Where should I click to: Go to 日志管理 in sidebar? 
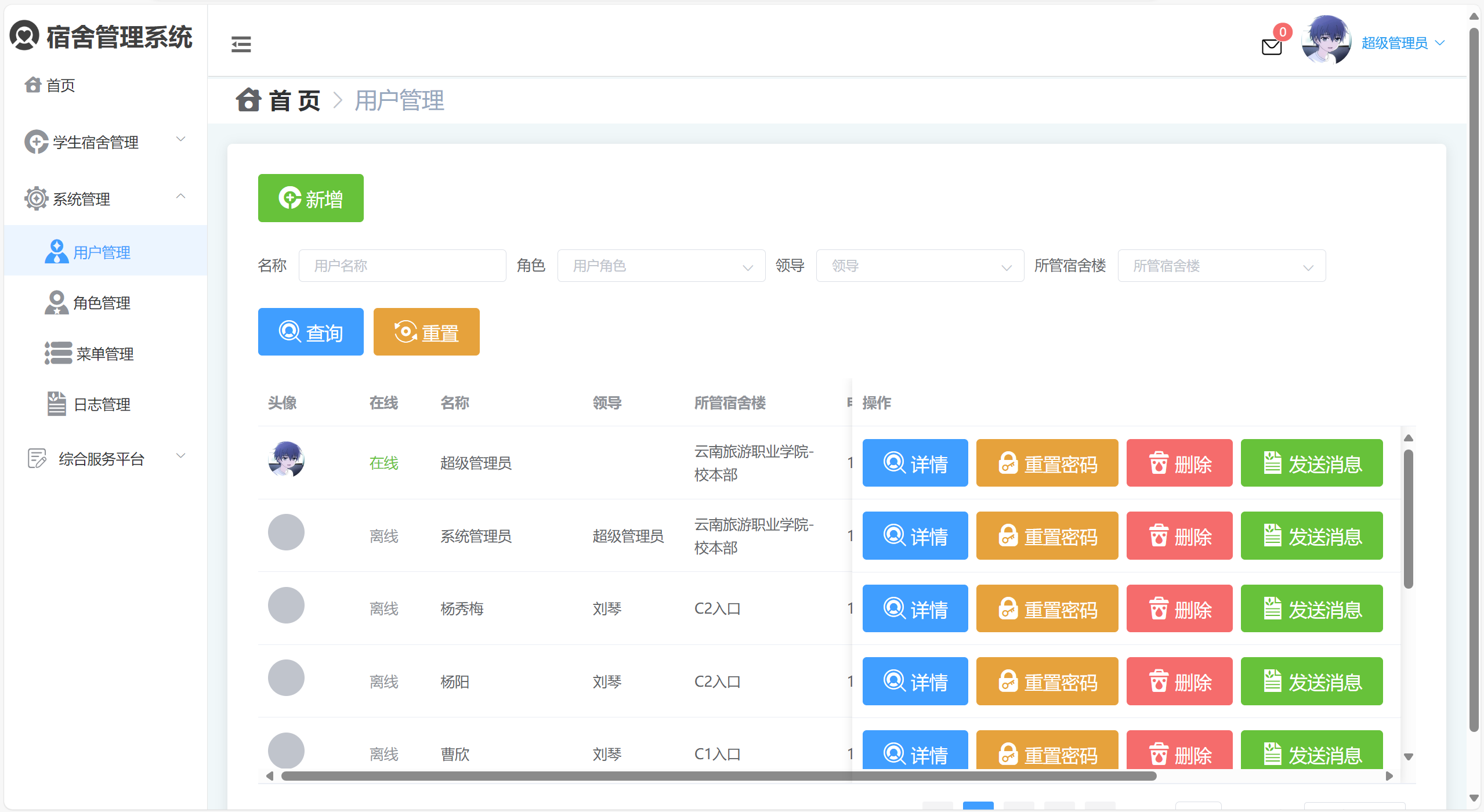tap(102, 404)
